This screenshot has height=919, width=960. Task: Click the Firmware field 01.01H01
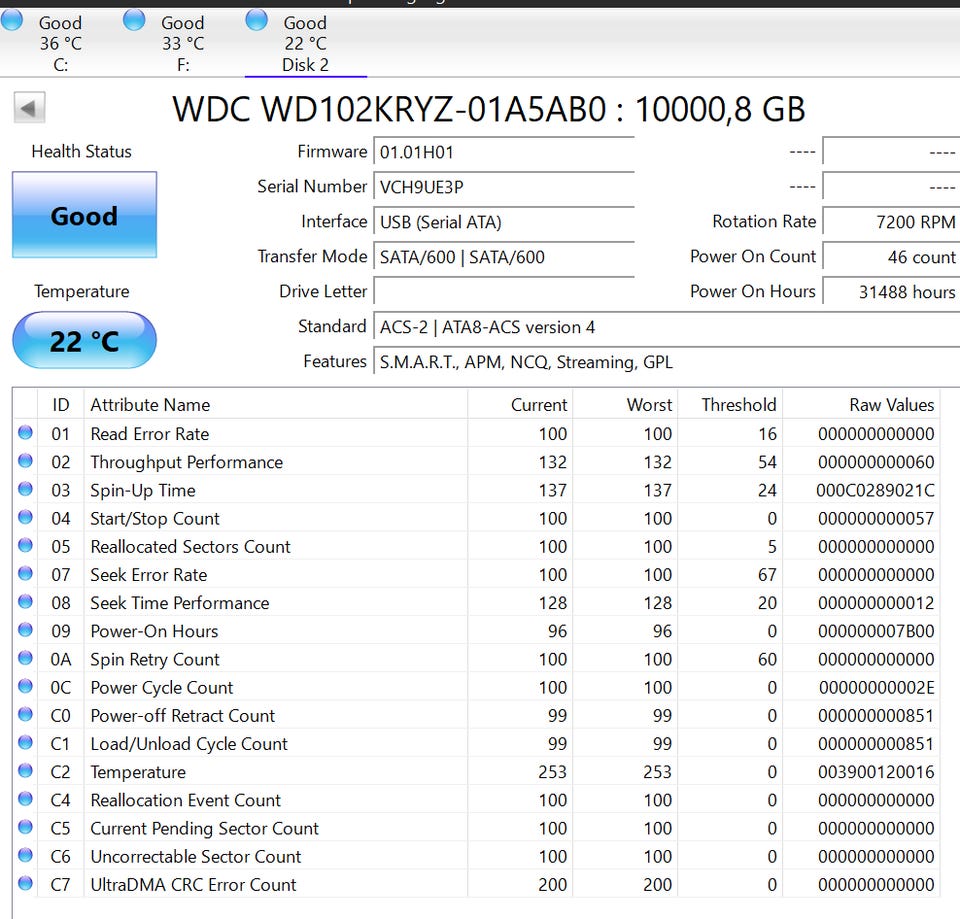click(504, 152)
